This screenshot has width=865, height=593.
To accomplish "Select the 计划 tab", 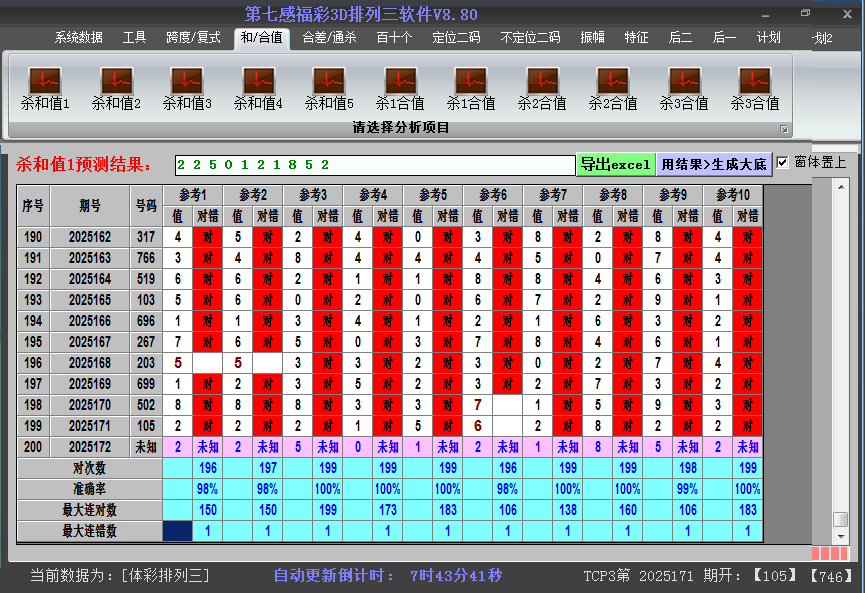I will click(768, 38).
